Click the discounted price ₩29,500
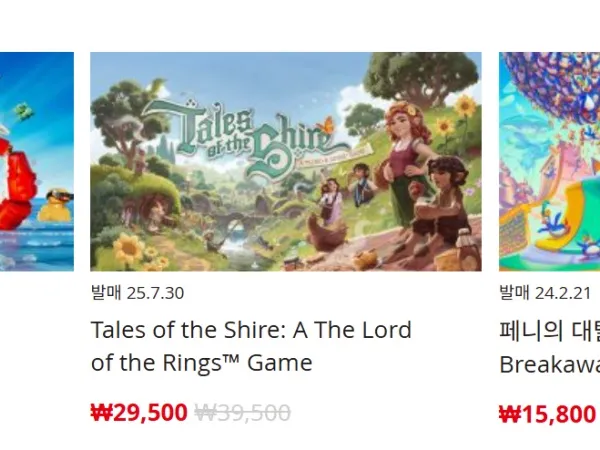 [139, 412]
